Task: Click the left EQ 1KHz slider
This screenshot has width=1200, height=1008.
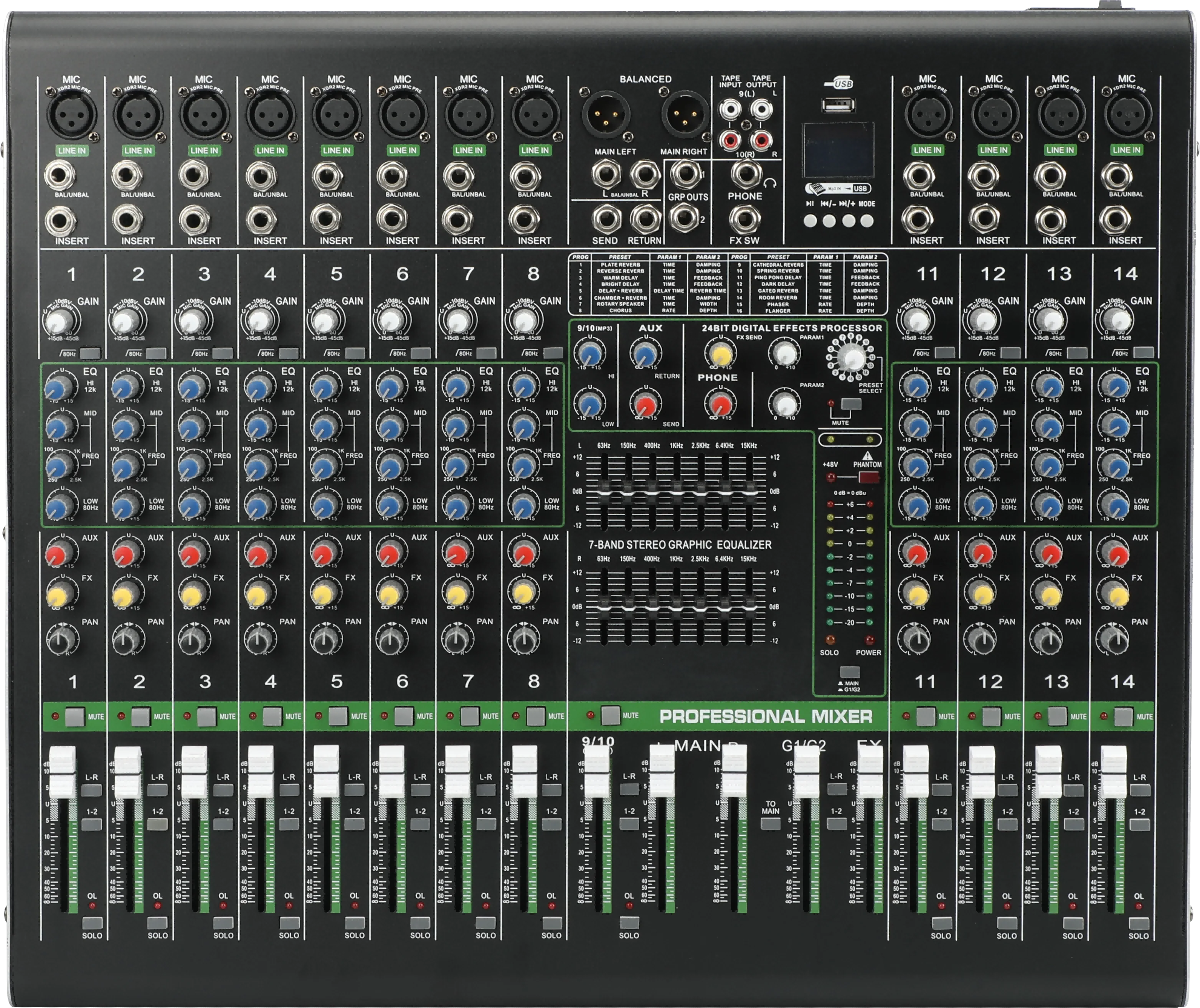Action: coord(677,491)
